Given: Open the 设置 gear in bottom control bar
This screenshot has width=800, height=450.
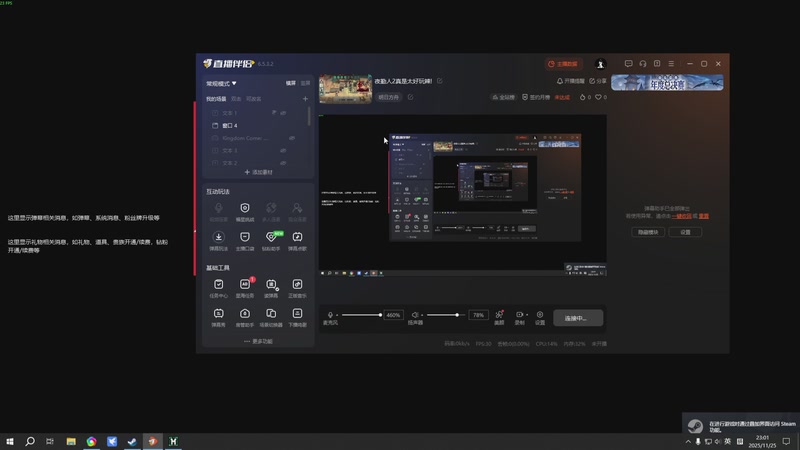Looking at the screenshot, I should click(540, 315).
